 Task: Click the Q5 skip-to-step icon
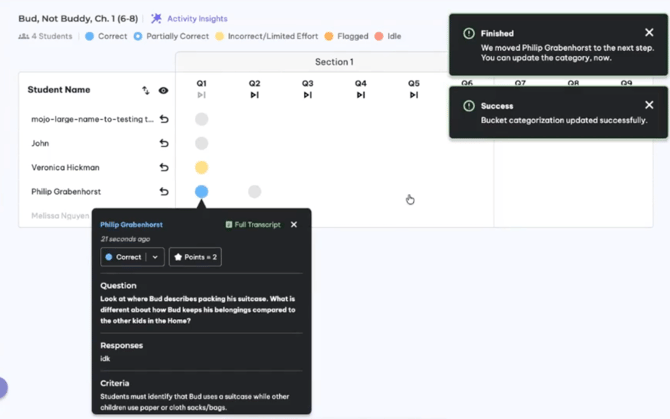413,95
